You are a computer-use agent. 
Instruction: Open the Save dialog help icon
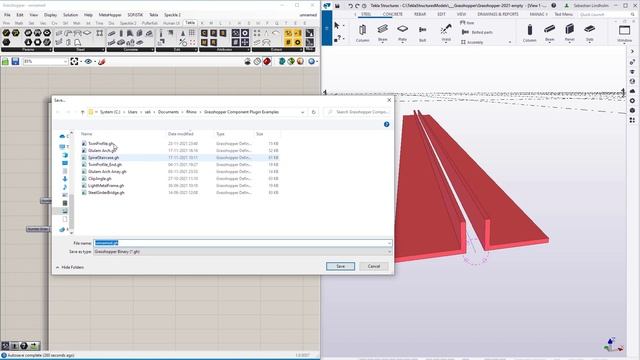[387, 124]
